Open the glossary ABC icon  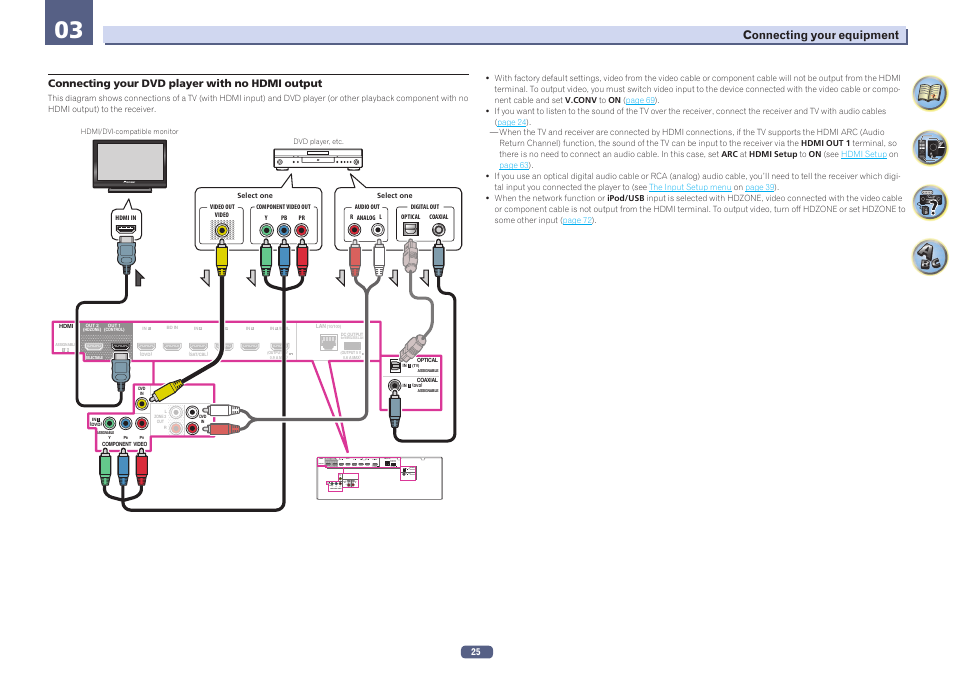point(930,257)
